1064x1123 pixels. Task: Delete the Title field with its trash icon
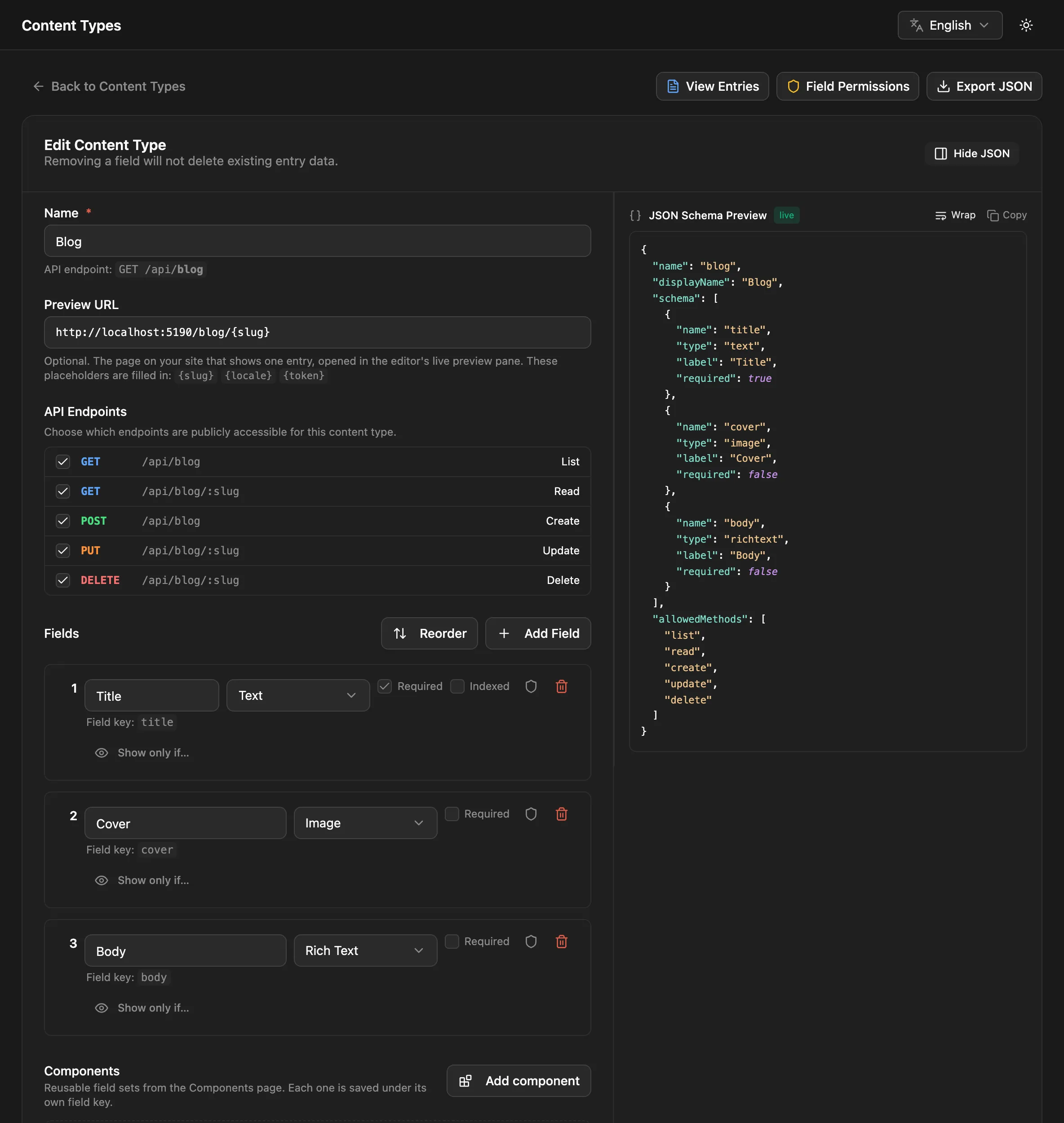(x=562, y=686)
